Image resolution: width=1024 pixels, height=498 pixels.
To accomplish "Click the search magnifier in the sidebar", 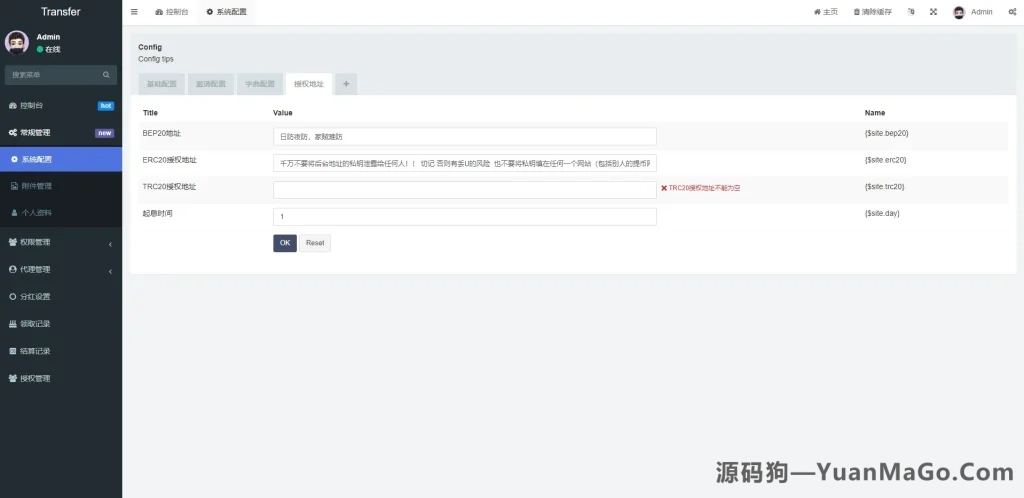I will [x=106, y=75].
